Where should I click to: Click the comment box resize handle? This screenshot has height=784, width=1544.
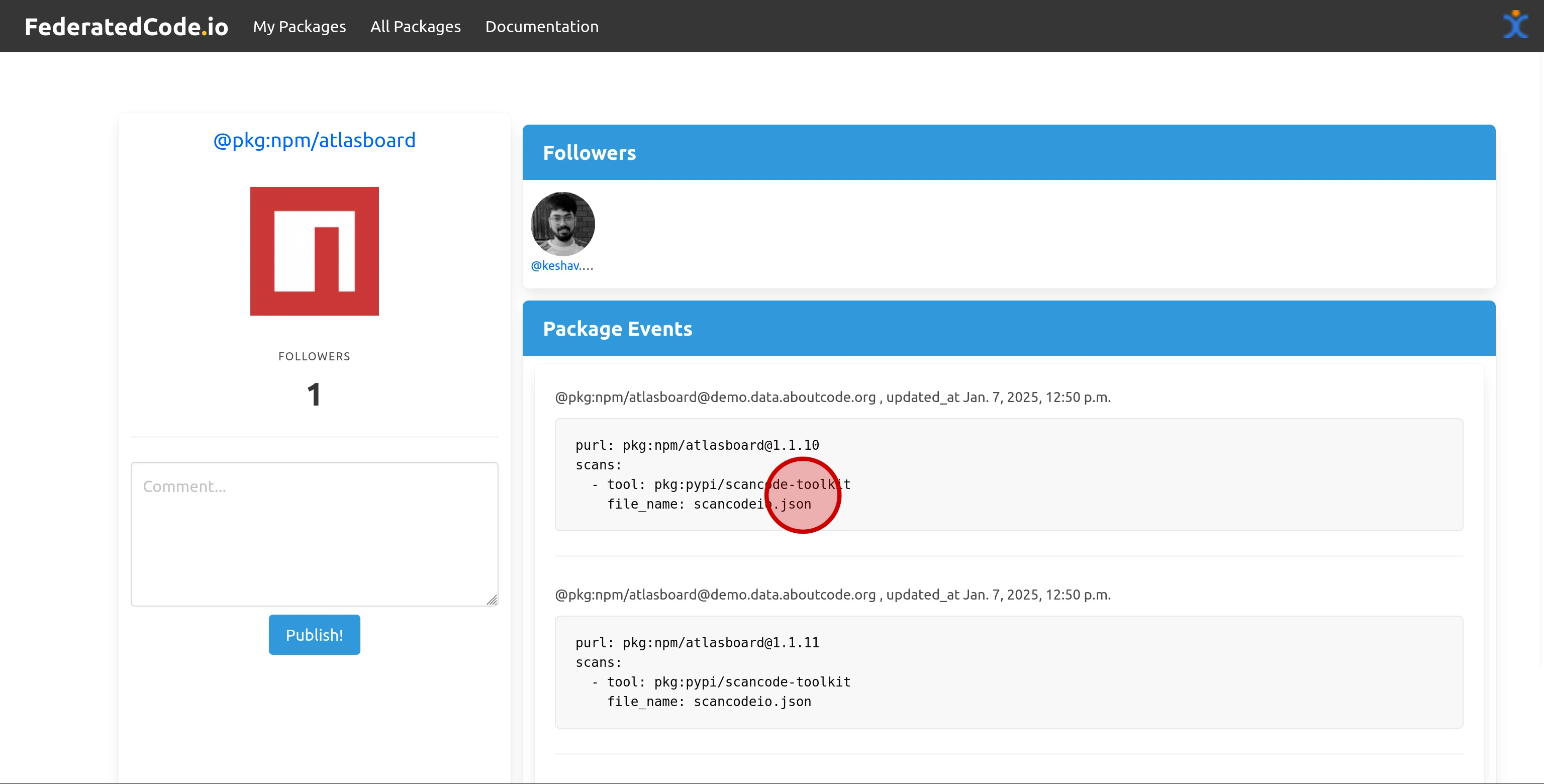click(492, 600)
